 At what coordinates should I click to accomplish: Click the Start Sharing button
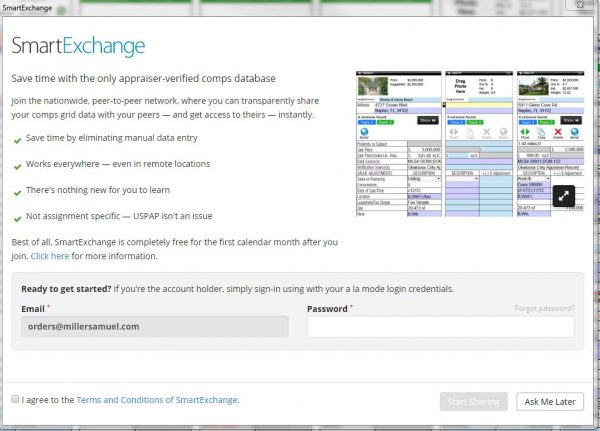click(474, 402)
